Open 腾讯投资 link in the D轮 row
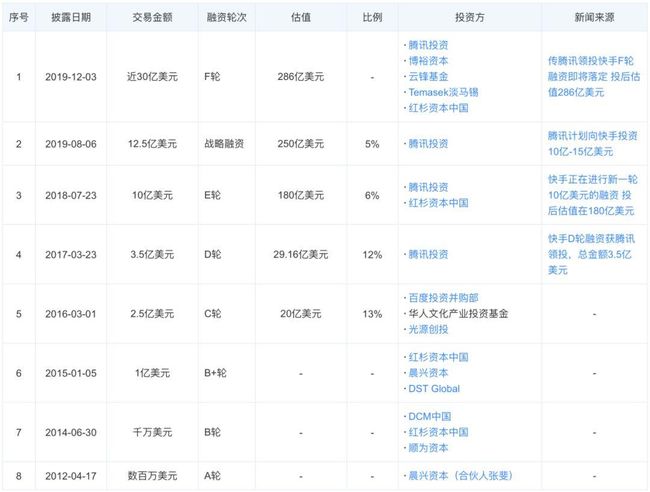The height and width of the screenshot is (492, 650). pos(428,254)
